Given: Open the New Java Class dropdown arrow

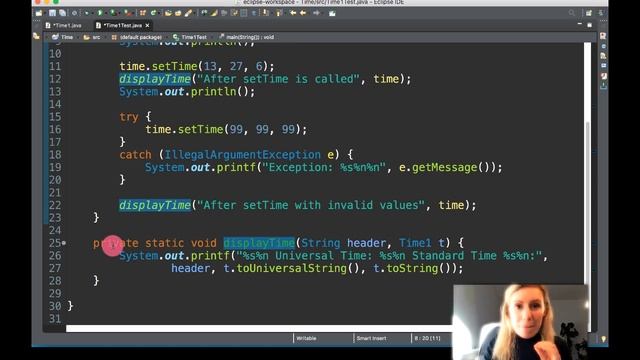Looking at the screenshot, I should click(x=159, y=13).
